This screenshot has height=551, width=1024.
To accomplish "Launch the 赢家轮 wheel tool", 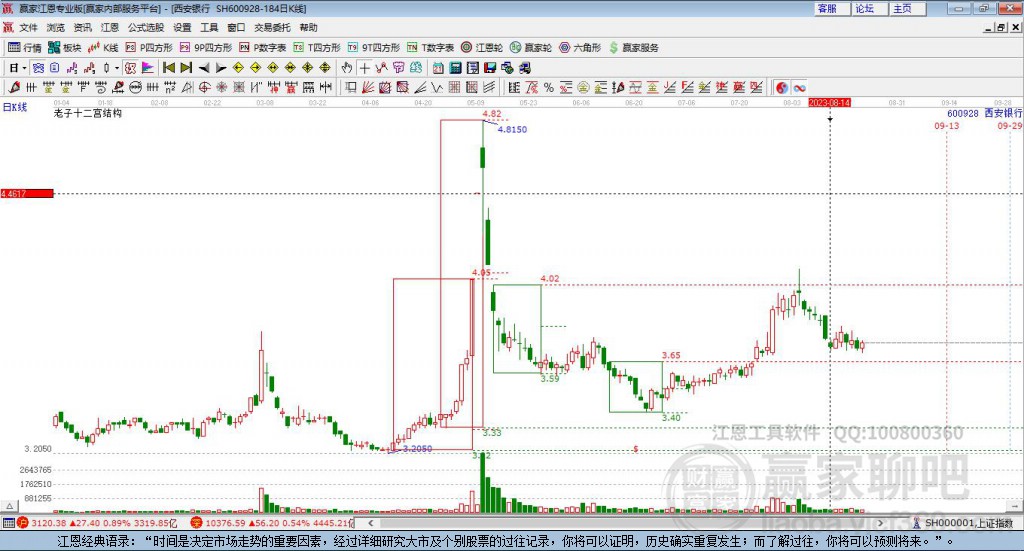I will pyautogui.click(x=531, y=48).
